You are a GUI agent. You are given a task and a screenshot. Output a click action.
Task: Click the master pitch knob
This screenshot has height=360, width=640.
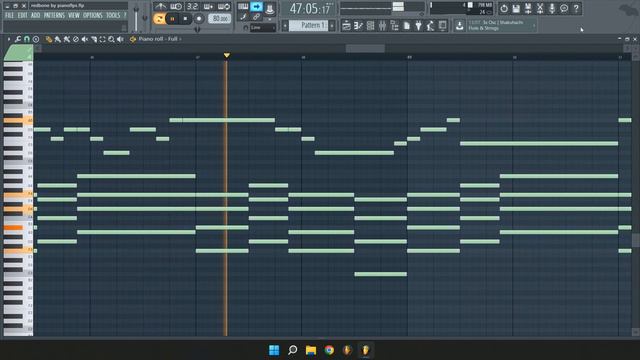(x=145, y=18)
